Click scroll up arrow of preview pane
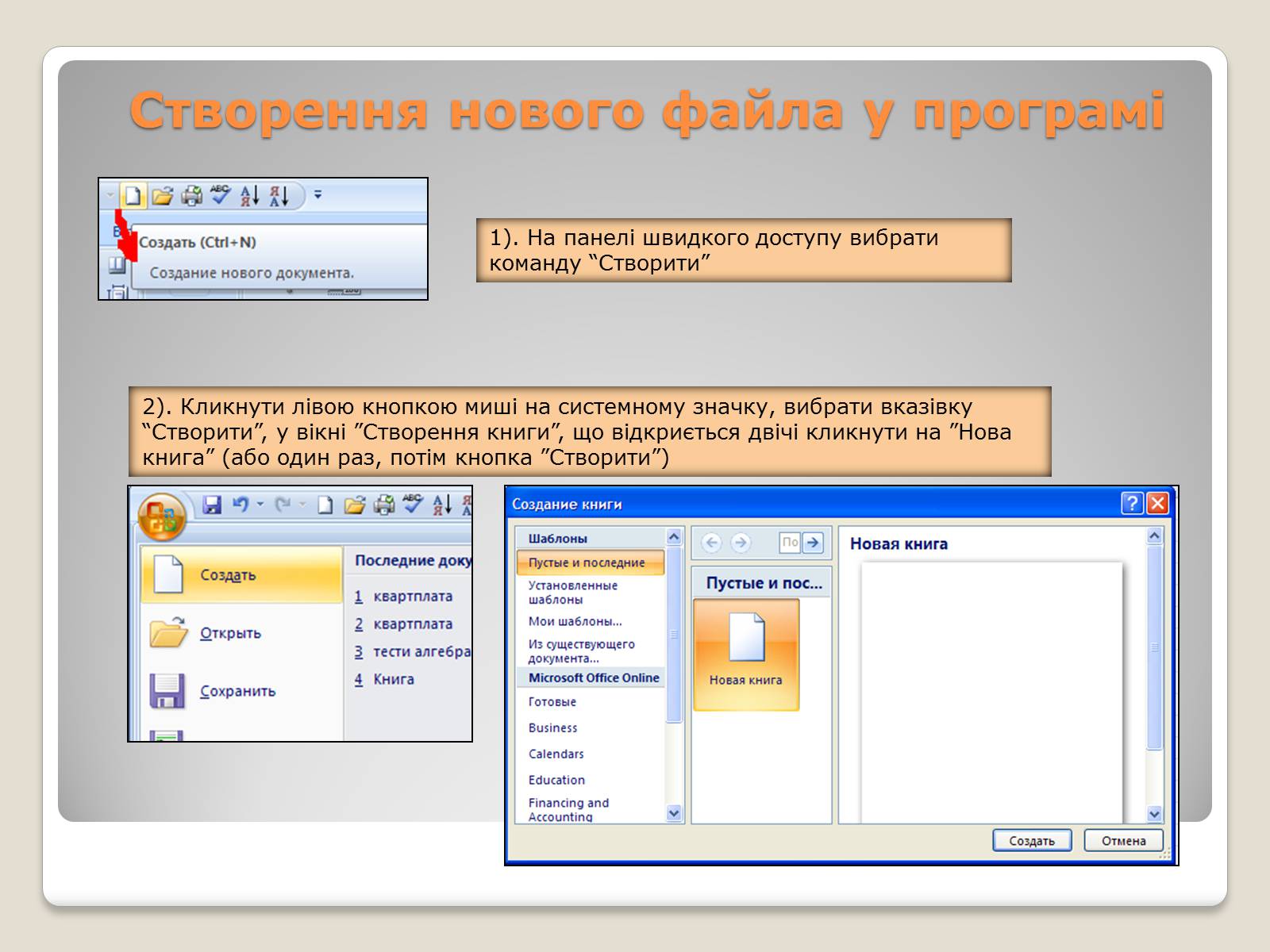This screenshot has height=952, width=1270. [1155, 536]
